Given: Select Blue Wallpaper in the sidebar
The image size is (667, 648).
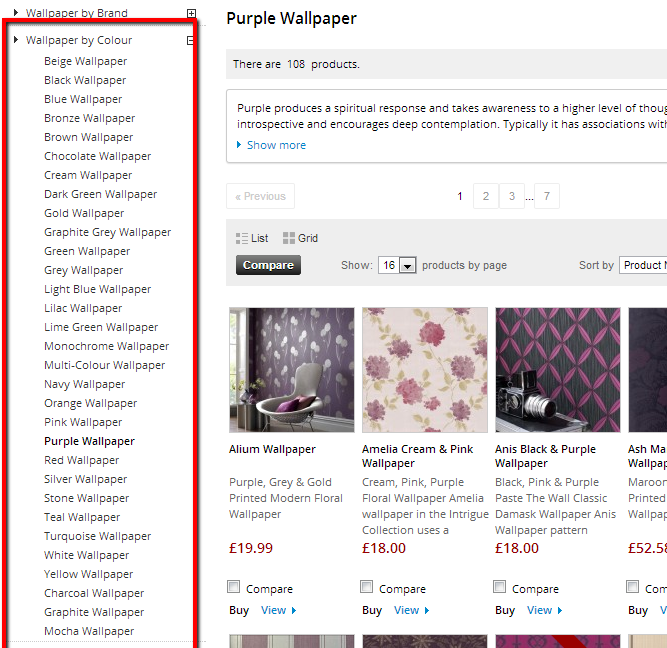Looking at the screenshot, I should pyautogui.click(x=83, y=99).
